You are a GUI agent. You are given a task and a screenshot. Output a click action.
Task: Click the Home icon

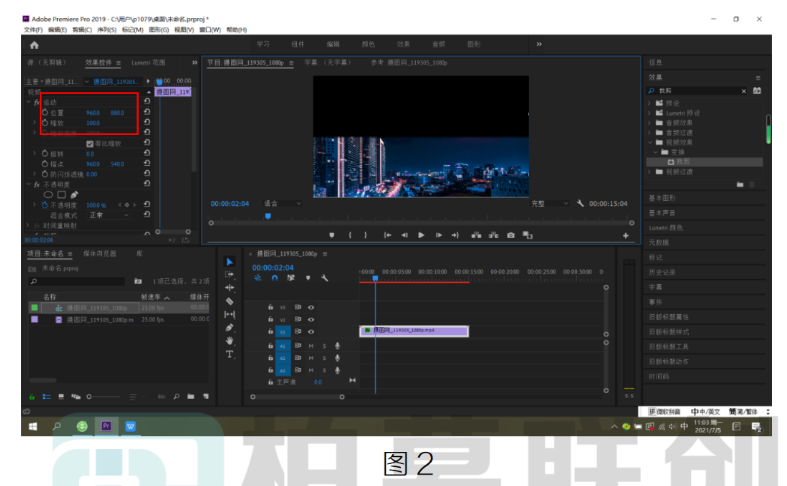34,45
